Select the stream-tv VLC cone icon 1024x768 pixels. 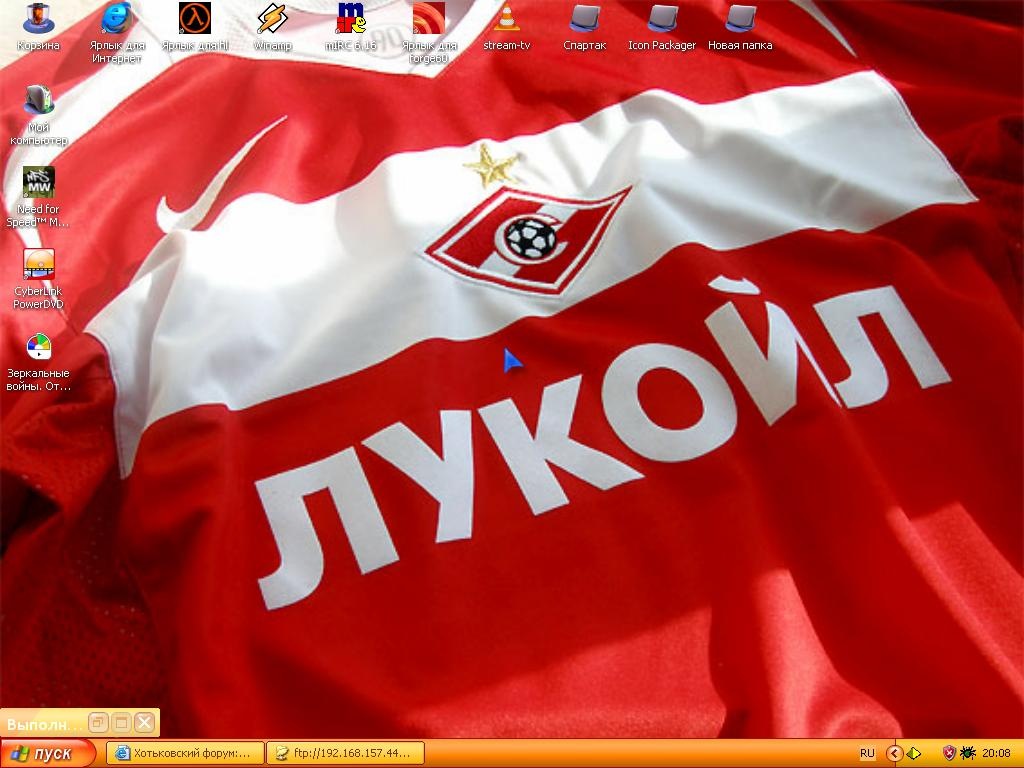[x=507, y=19]
